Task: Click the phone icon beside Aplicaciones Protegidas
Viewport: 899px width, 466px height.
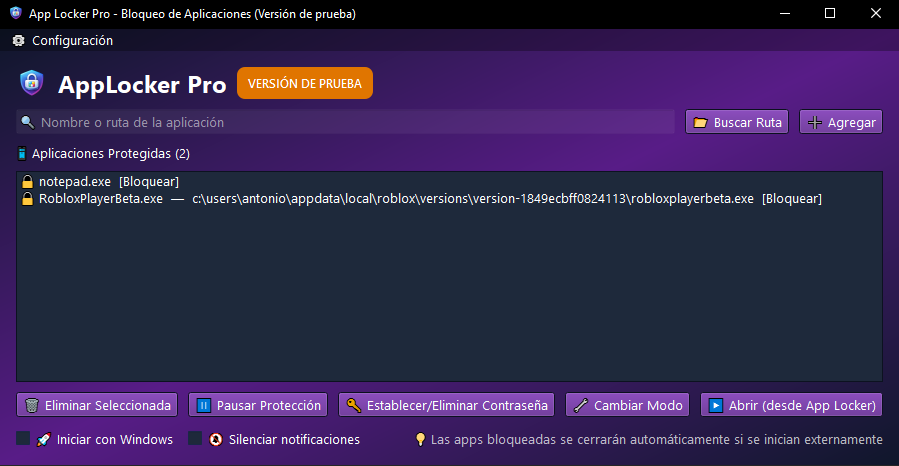Action: pyautogui.click(x=22, y=154)
